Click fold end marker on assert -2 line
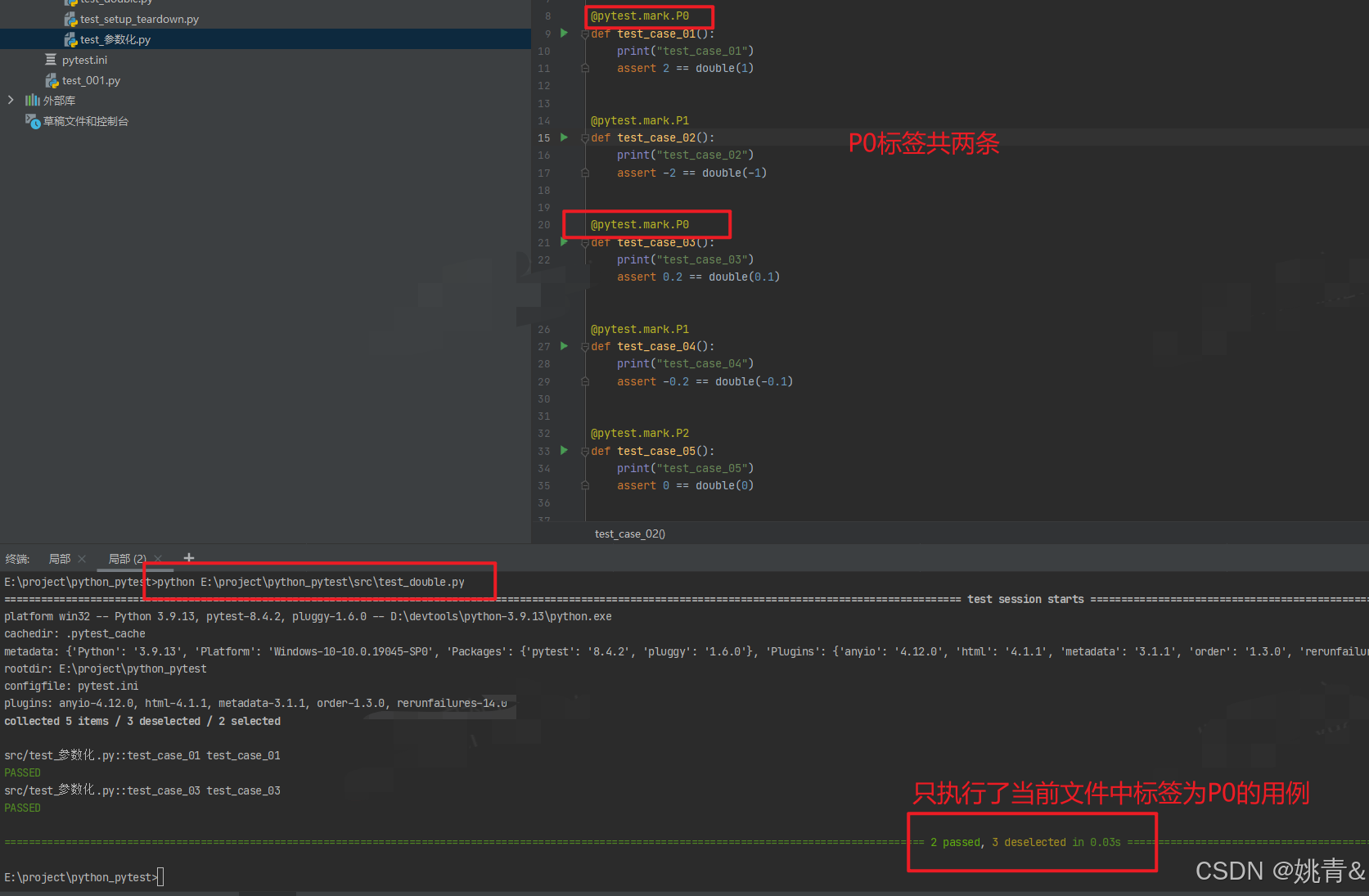The height and width of the screenshot is (896, 1369). 585,173
